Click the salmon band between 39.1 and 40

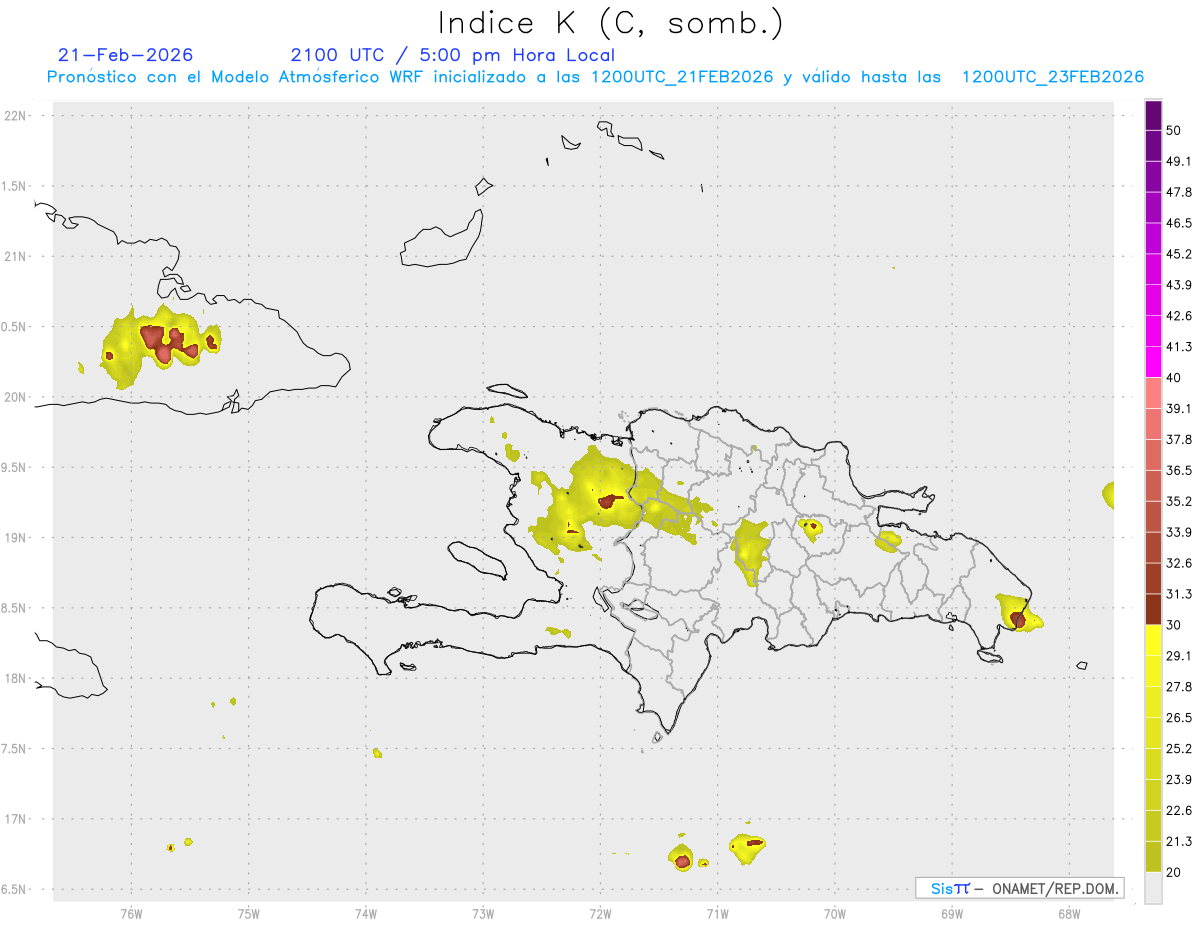(1153, 394)
